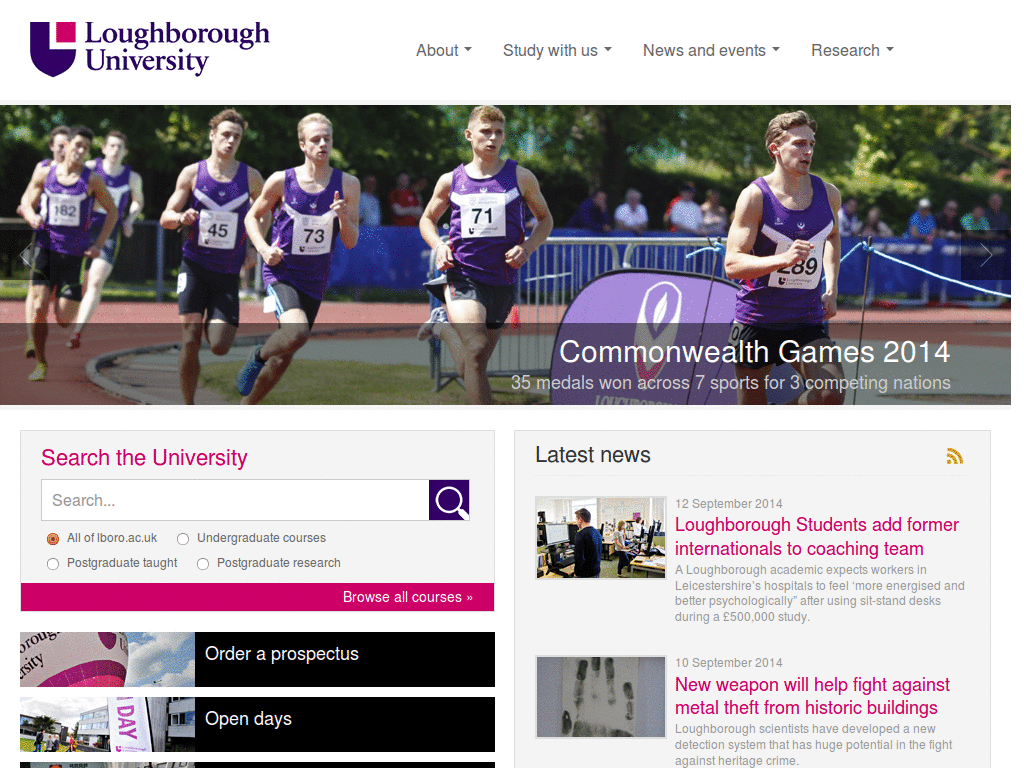
Task: Open the Open days banner
Action: (x=257, y=724)
